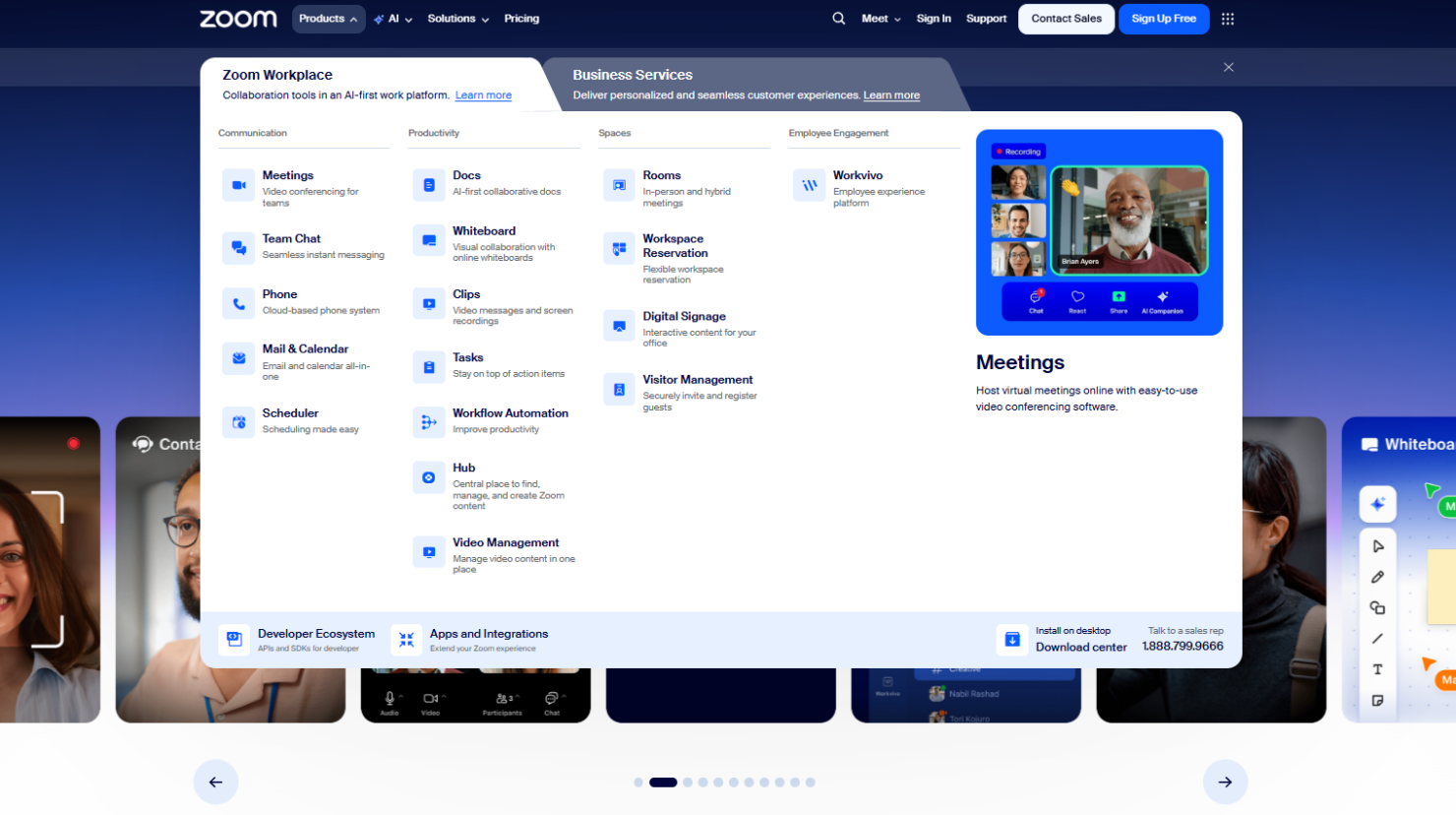
Task: Select the Rooms icon under Spaces
Action: (618, 184)
